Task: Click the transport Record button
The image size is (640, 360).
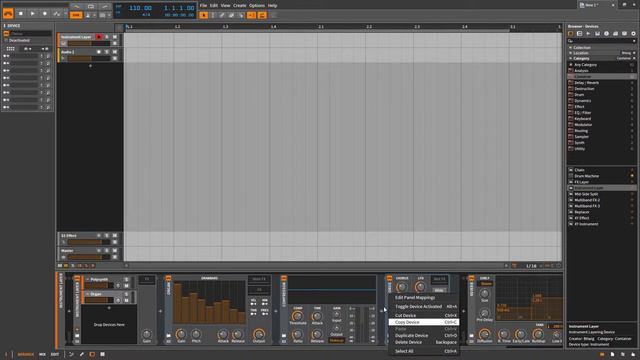Action: [45, 13]
